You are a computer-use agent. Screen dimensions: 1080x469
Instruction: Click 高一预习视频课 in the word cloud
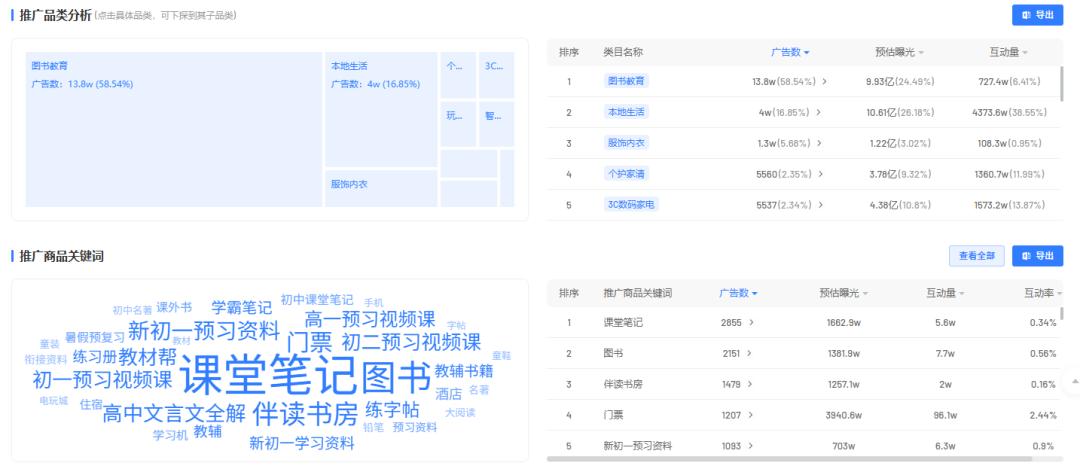370,319
